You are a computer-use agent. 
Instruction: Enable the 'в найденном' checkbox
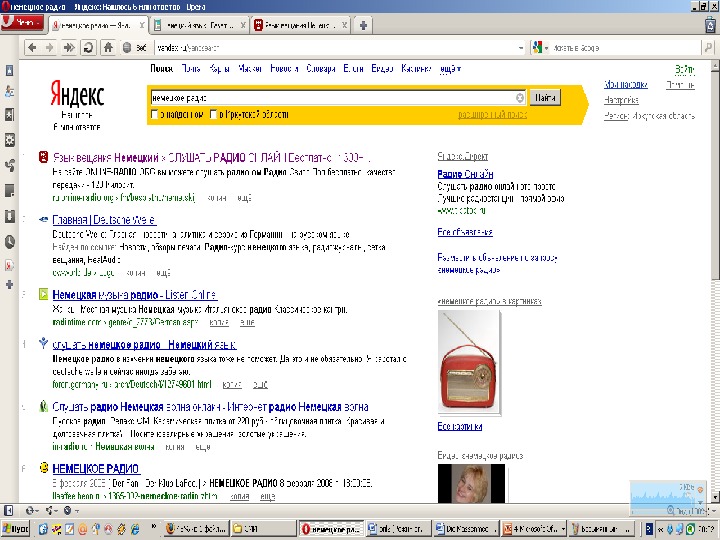coord(155,114)
